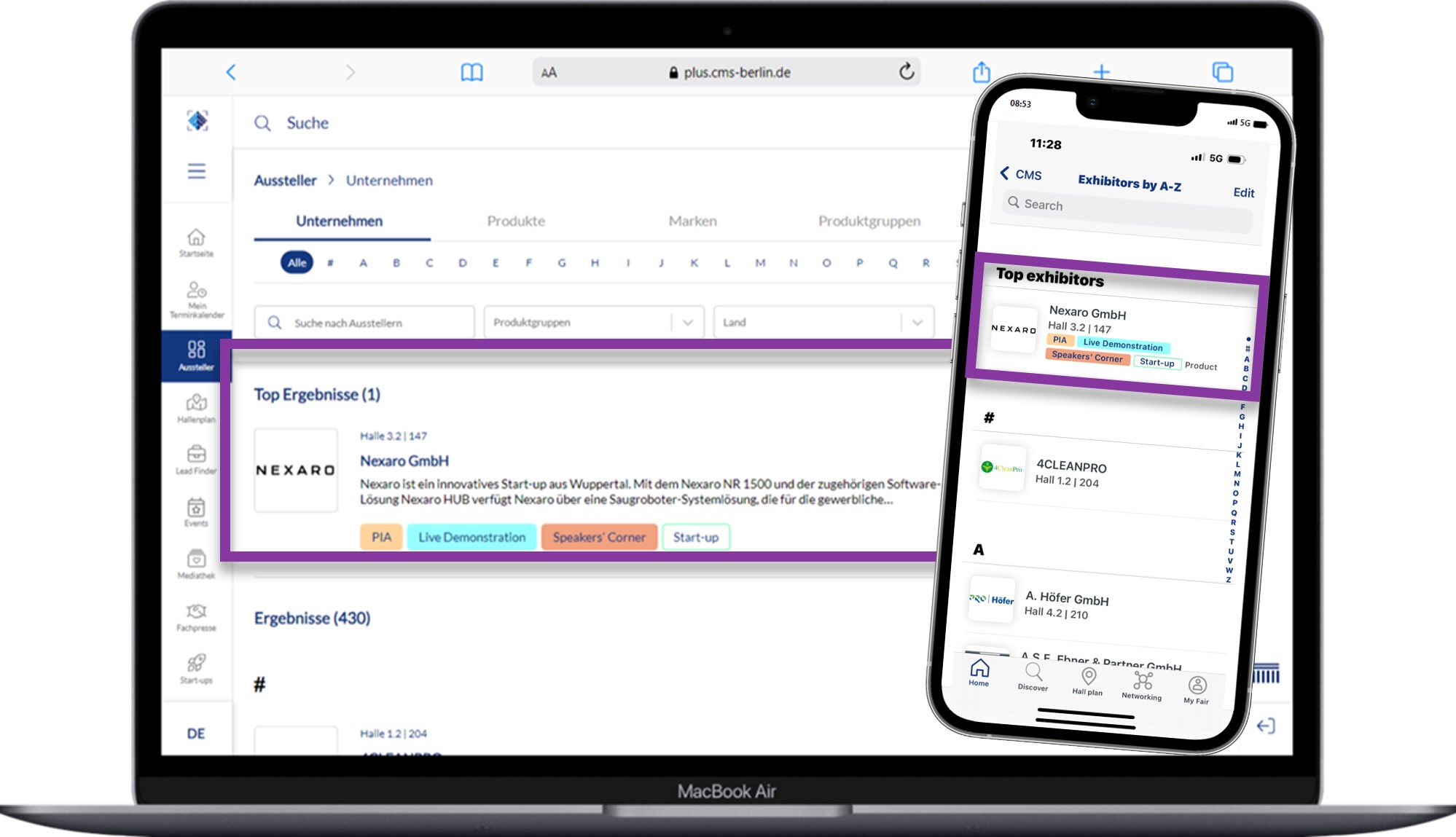Click in the Suche nach Ausstellern field
The image size is (1456, 837).
click(366, 322)
